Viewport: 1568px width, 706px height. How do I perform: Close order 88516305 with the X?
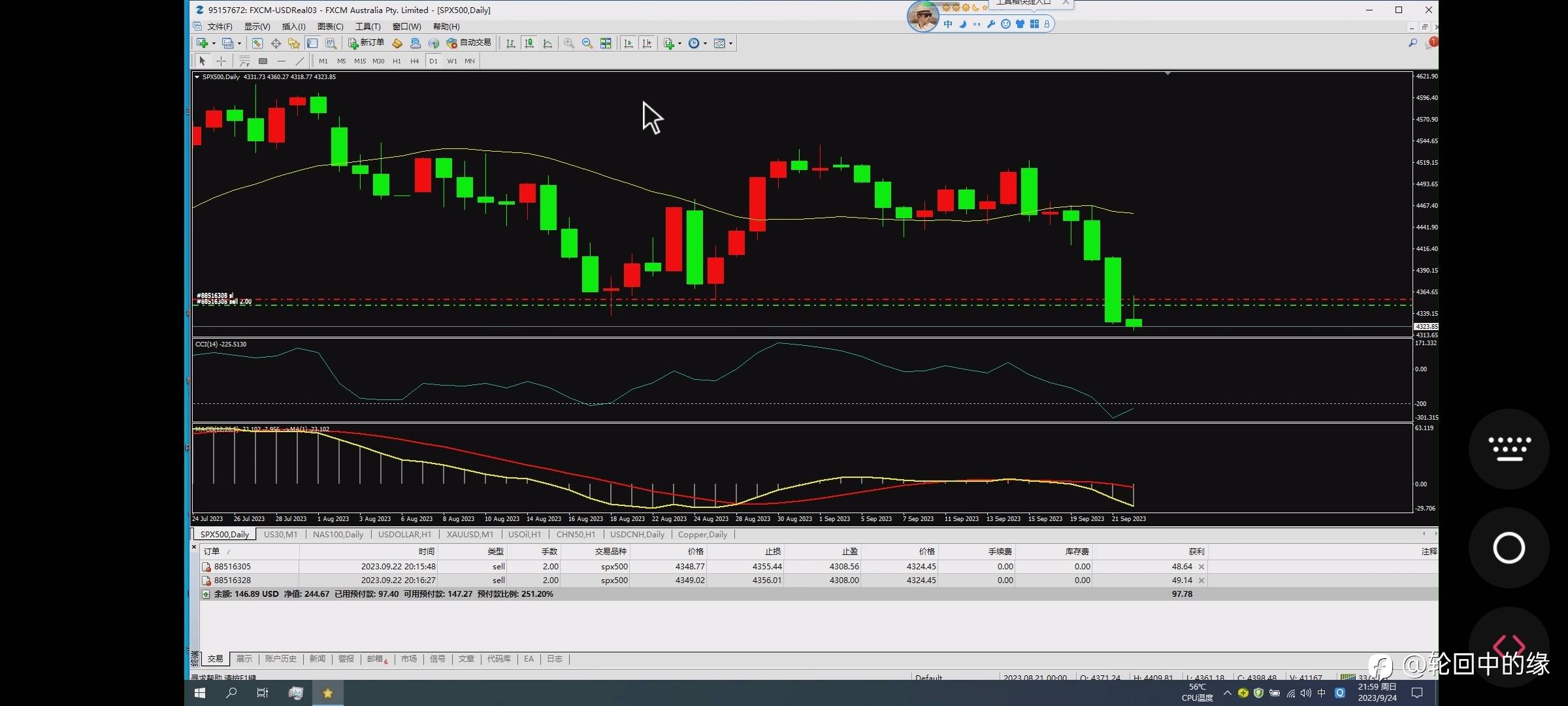click(1201, 567)
